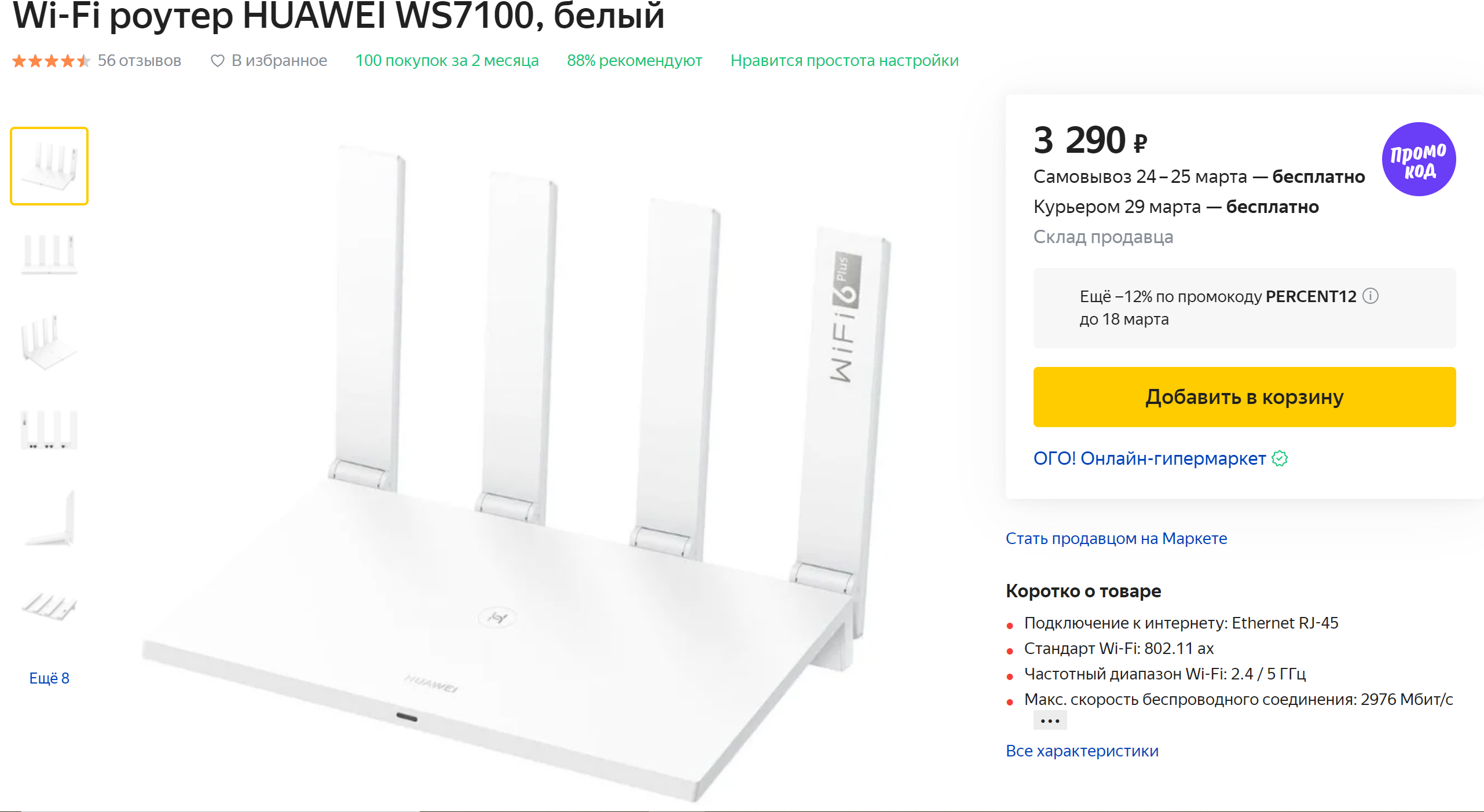Show more photos via Ещё 8
The width and height of the screenshot is (1484, 812).
coord(49,678)
